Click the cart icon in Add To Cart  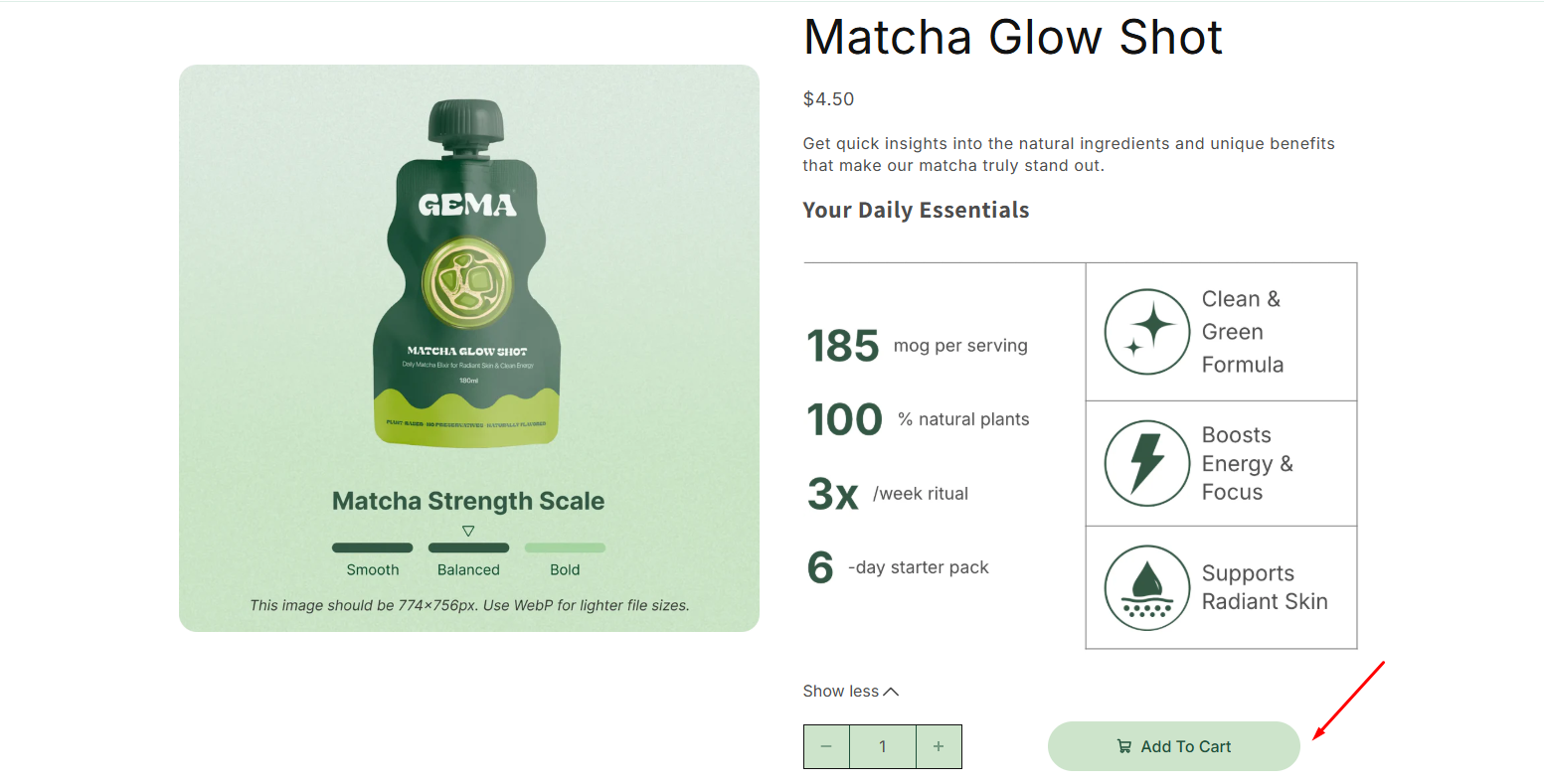coord(1124,746)
